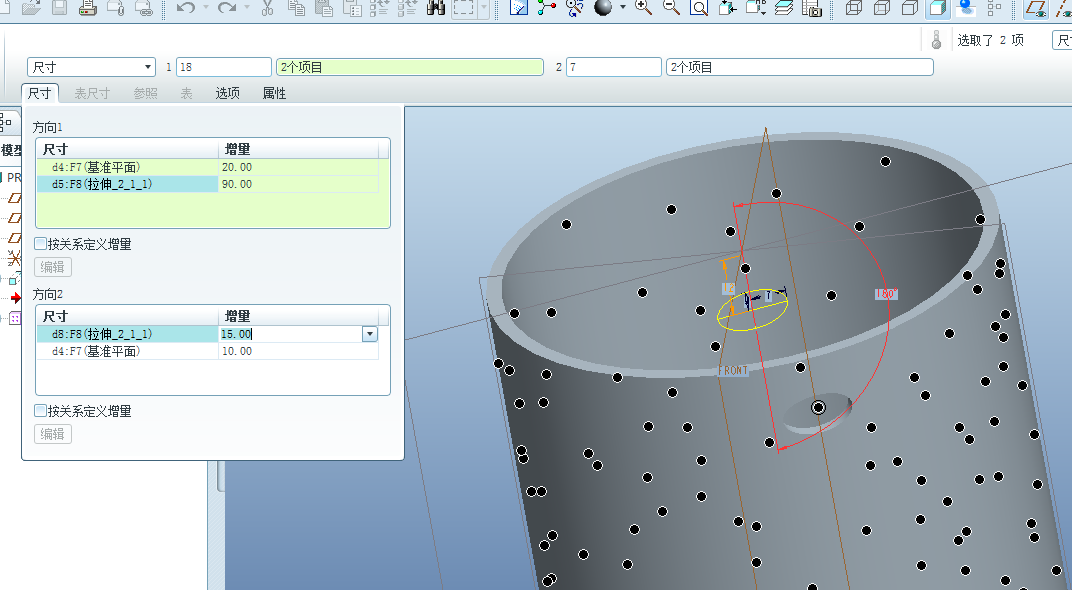Click direction 1 member count field 18
1072x590 pixels.
tap(224, 67)
